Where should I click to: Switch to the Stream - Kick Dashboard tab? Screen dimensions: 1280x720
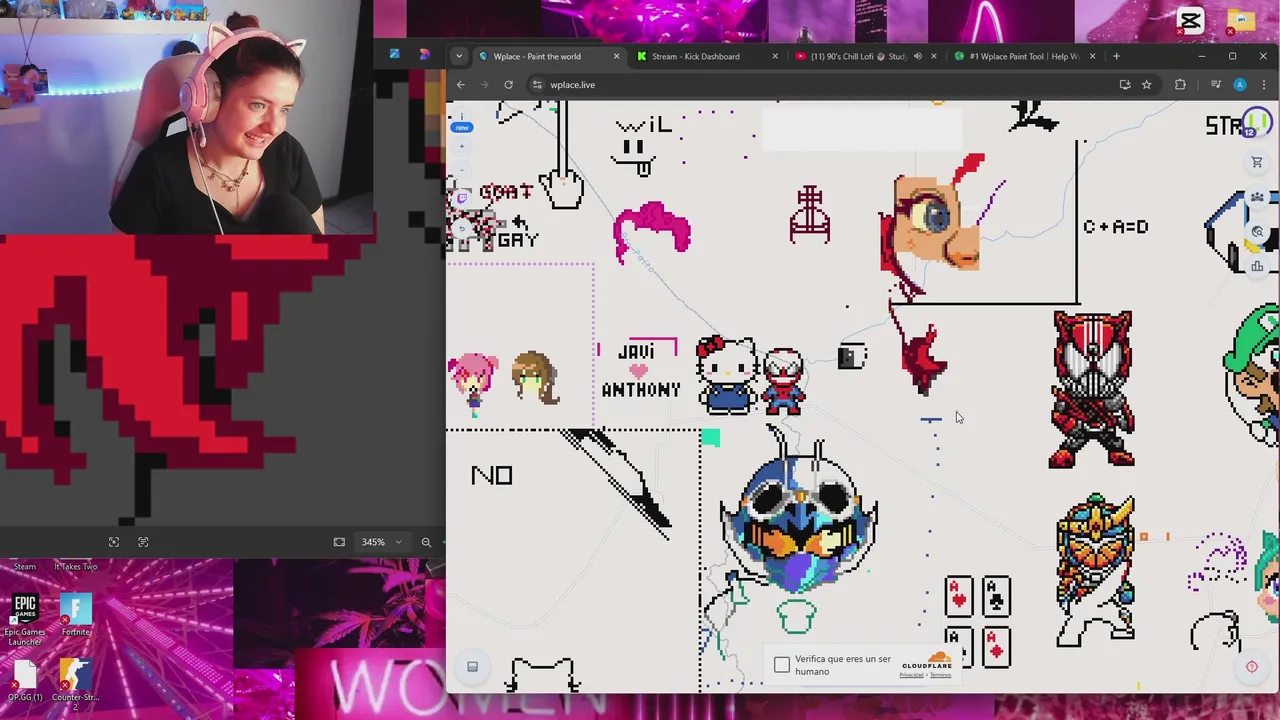[708, 56]
